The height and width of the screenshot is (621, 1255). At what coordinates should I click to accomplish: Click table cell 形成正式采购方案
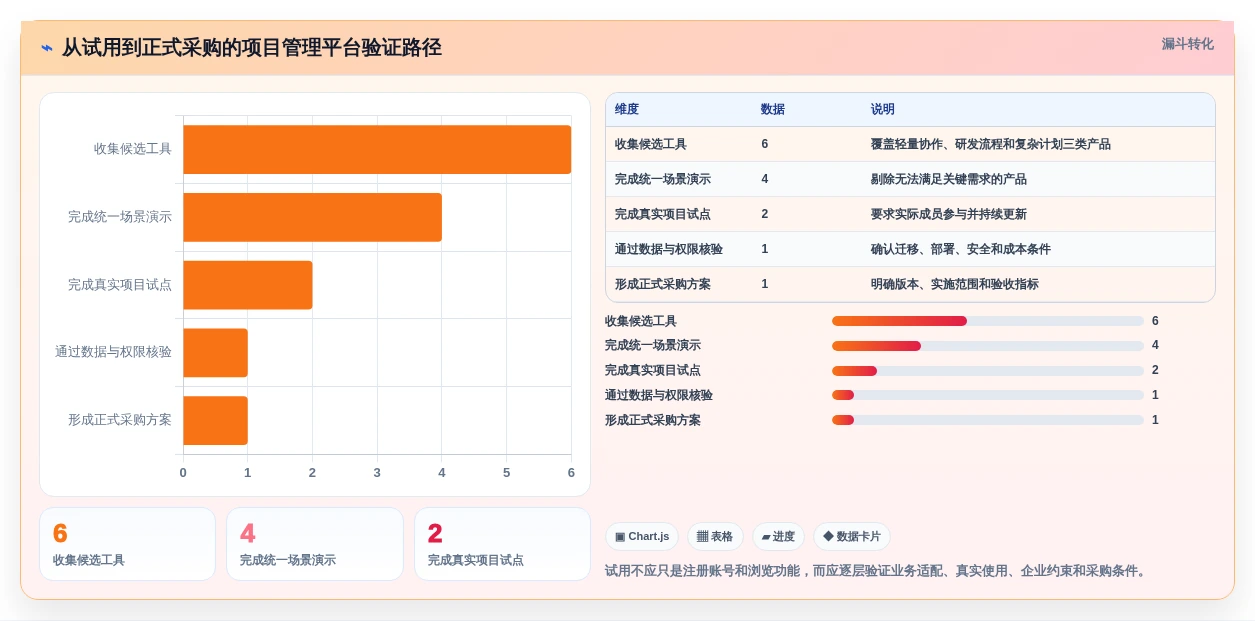(663, 284)
